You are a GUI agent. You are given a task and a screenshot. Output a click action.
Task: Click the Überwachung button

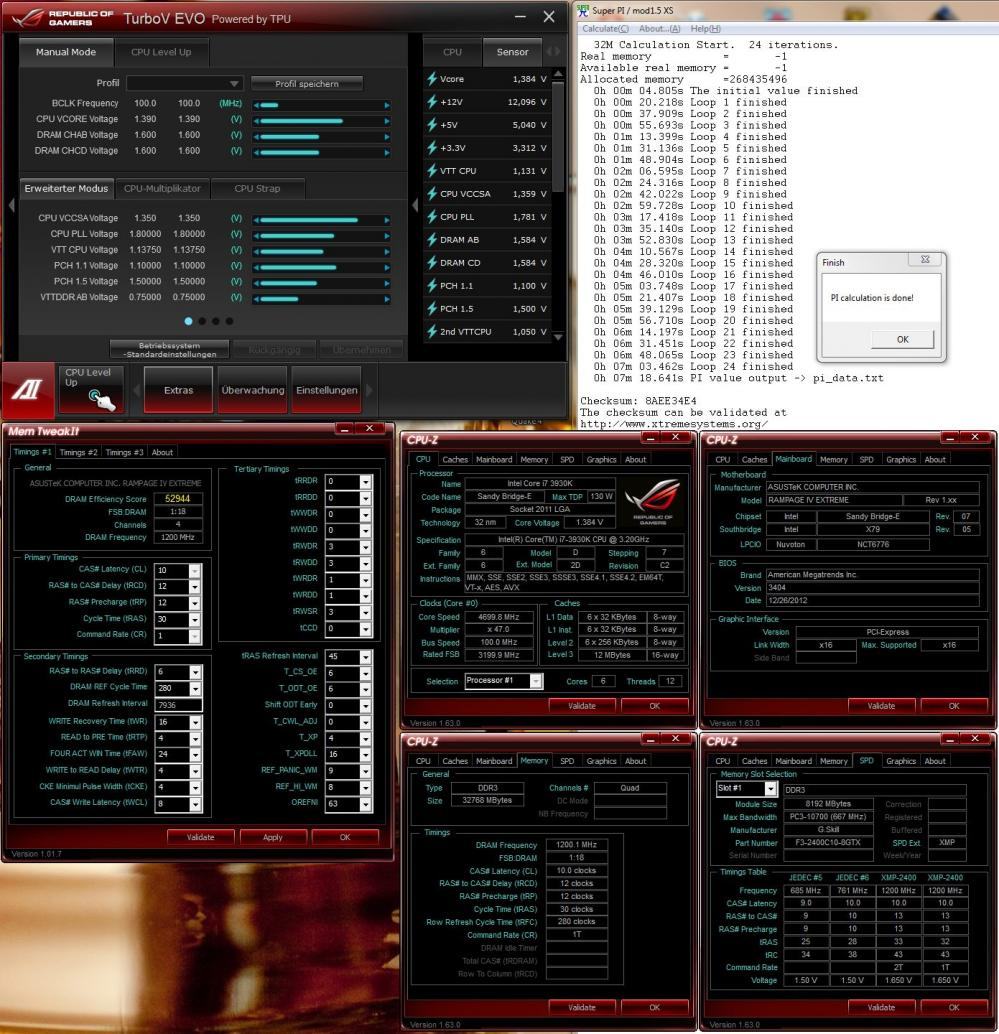coord(253,390)
